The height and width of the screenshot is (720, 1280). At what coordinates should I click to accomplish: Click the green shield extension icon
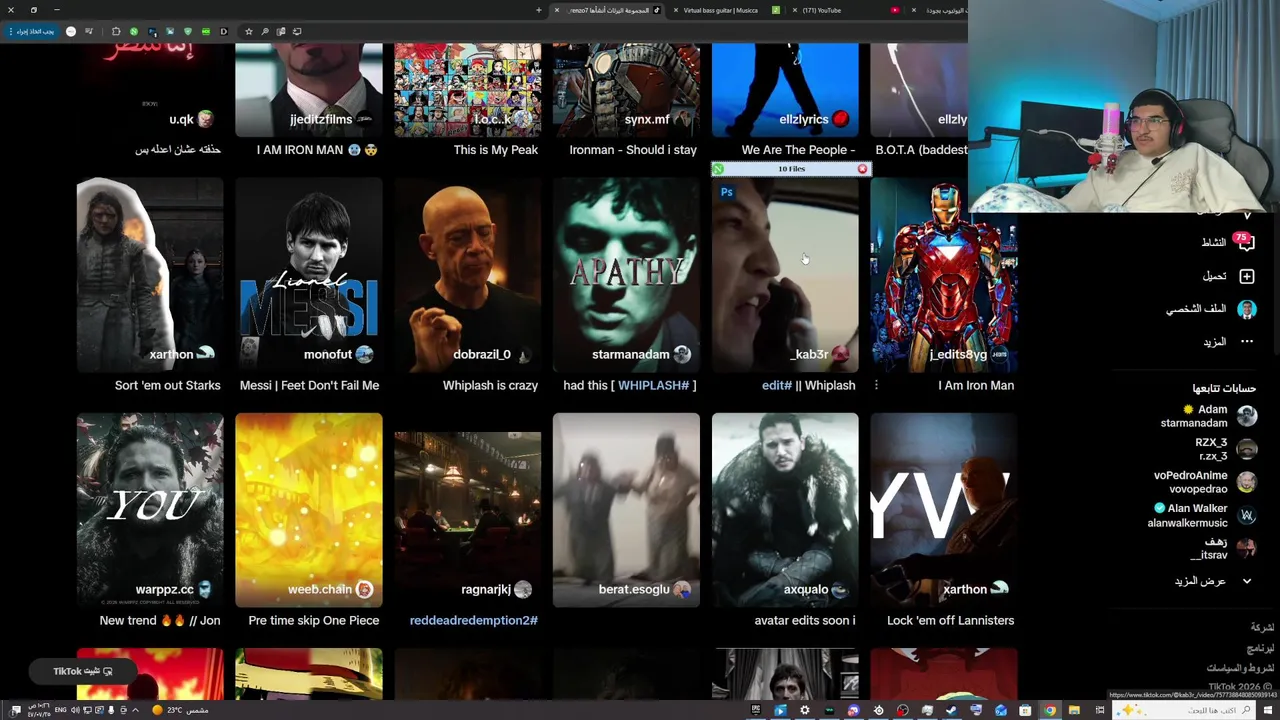[x=187, y=31]
